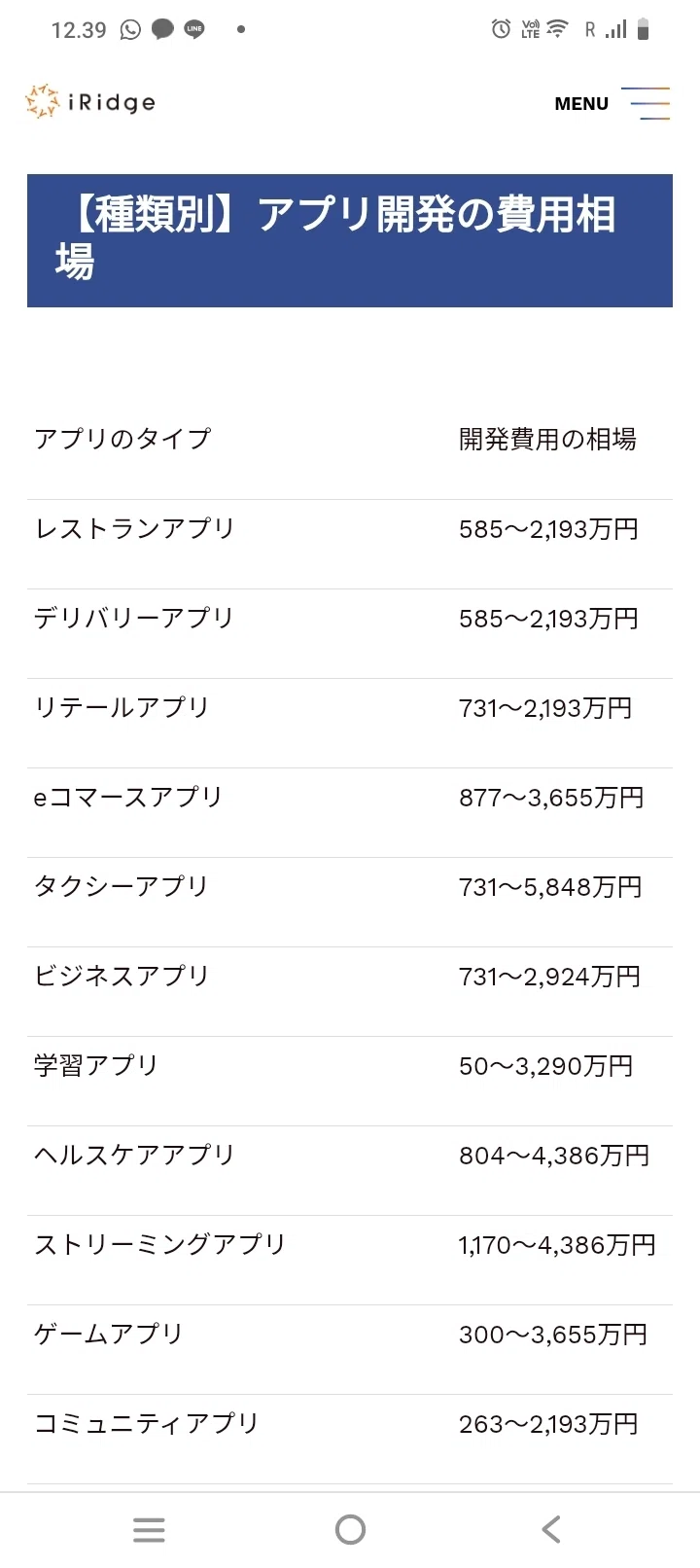
Task: Tap the LINE notification icon
Action: tap(194, 30)
